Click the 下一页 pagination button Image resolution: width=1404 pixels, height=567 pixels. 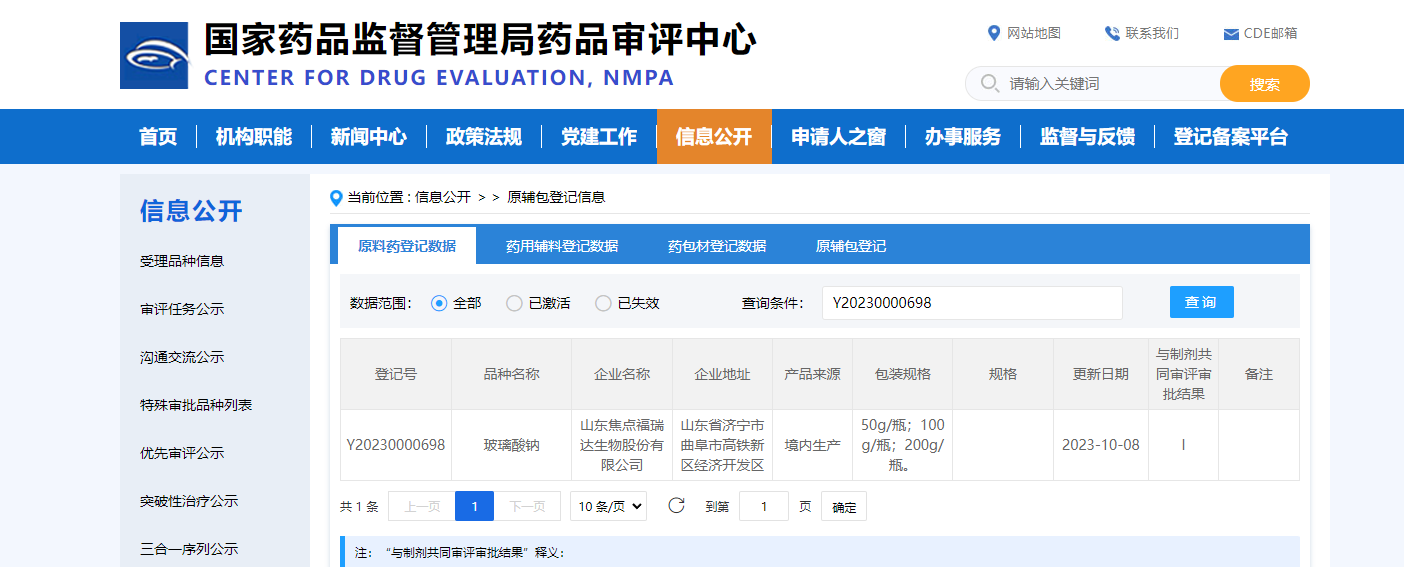click(528, 506)
